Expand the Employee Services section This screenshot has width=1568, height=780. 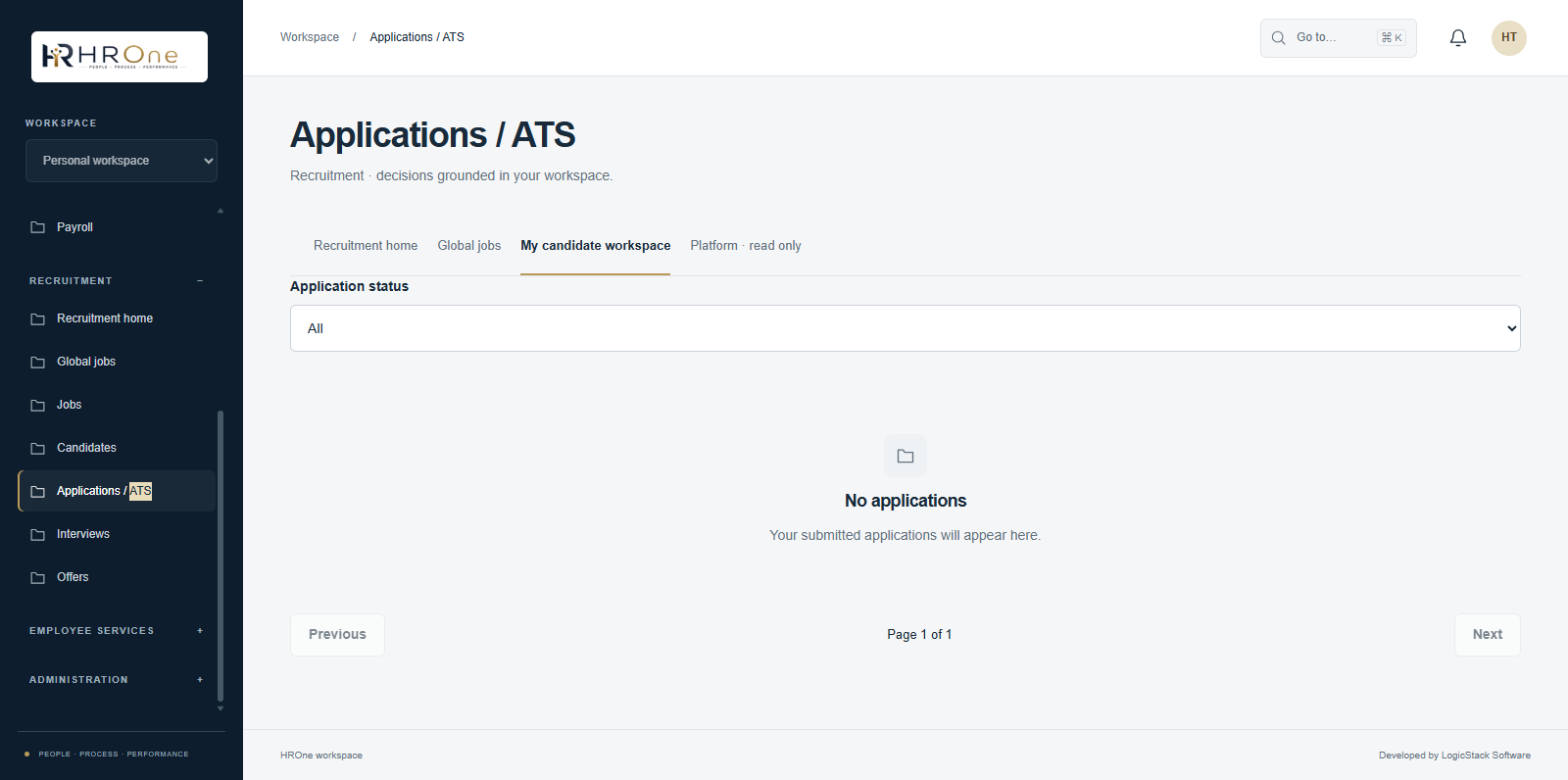(200, 631)
